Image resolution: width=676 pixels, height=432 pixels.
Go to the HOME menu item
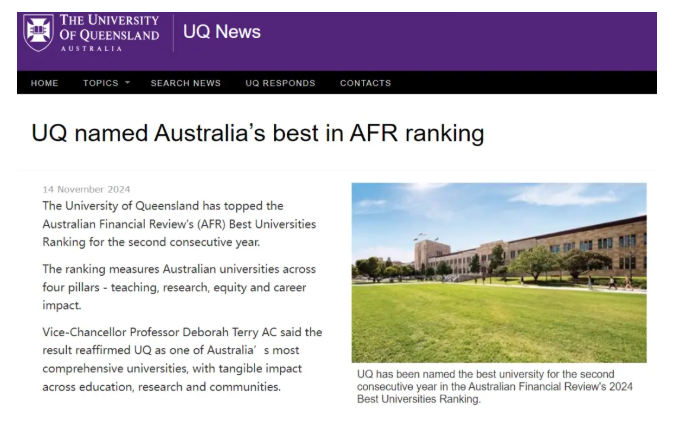click(44, 83)
